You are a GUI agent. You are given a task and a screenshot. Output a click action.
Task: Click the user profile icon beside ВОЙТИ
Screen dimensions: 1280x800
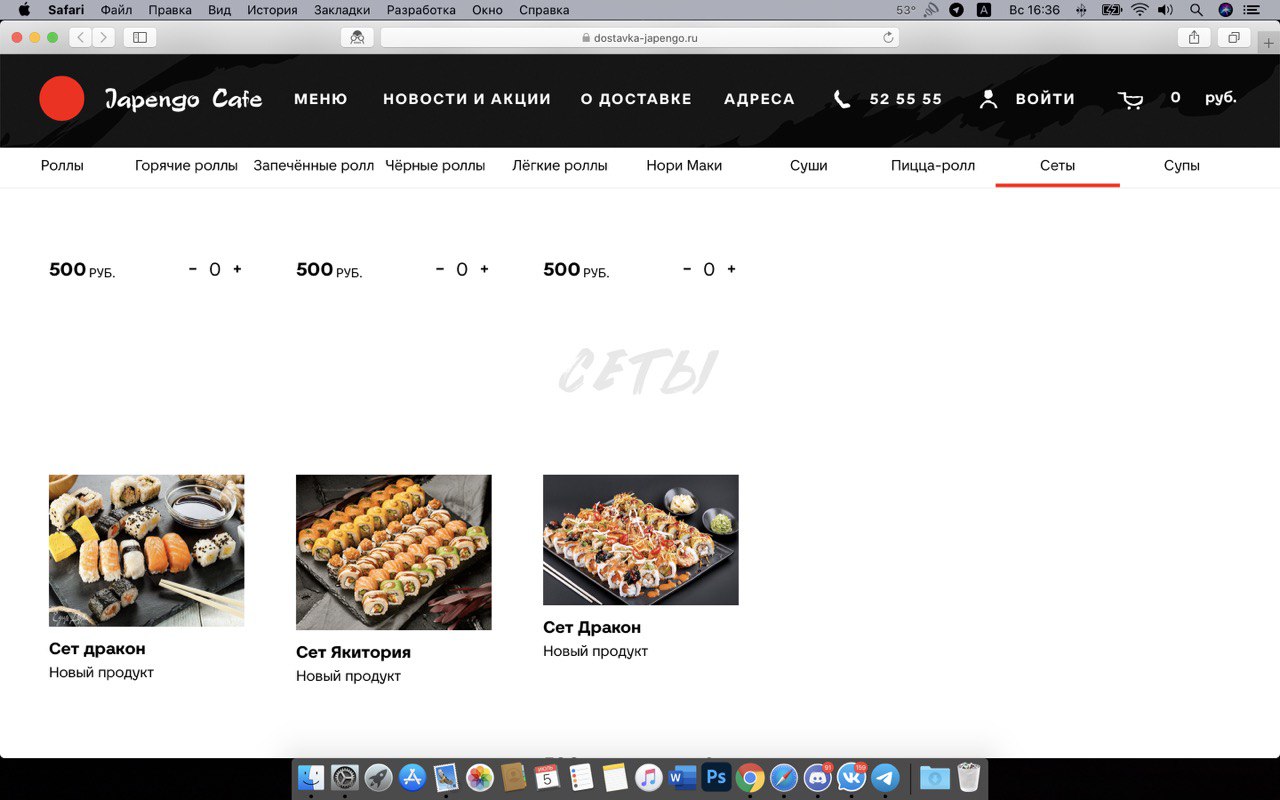[988, 99]
